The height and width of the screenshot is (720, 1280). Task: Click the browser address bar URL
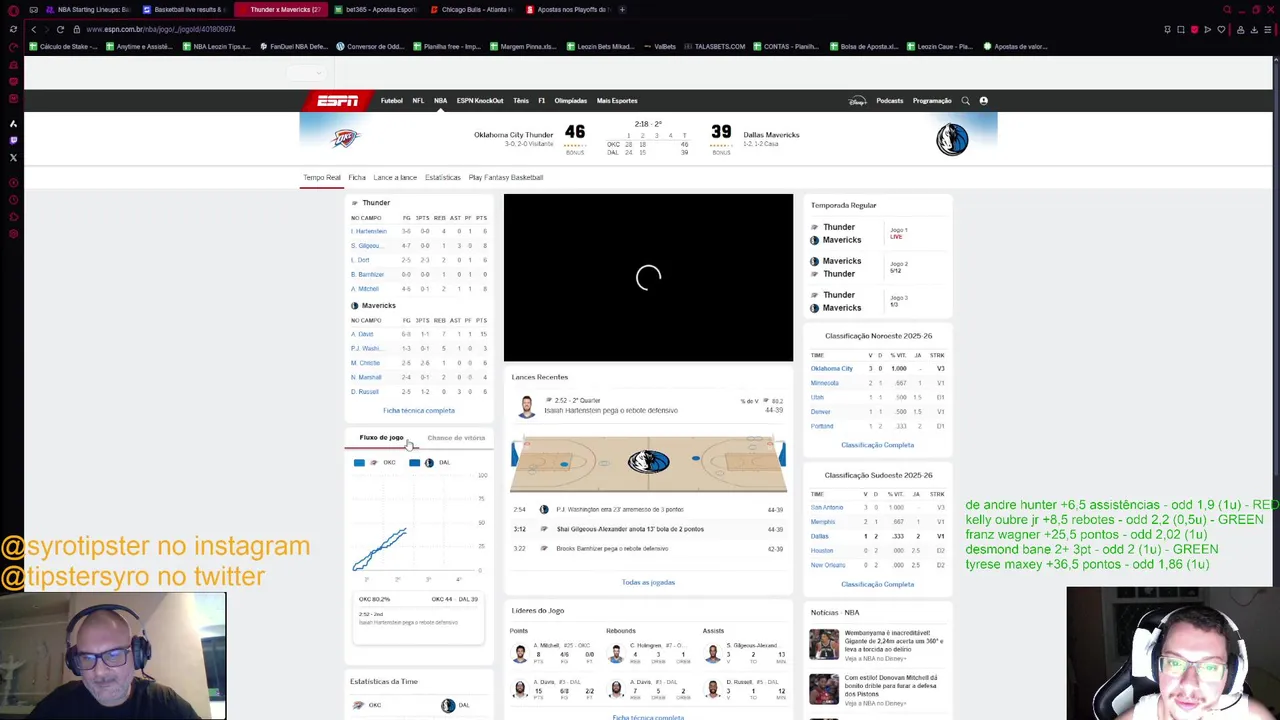(x=161, y=29)
